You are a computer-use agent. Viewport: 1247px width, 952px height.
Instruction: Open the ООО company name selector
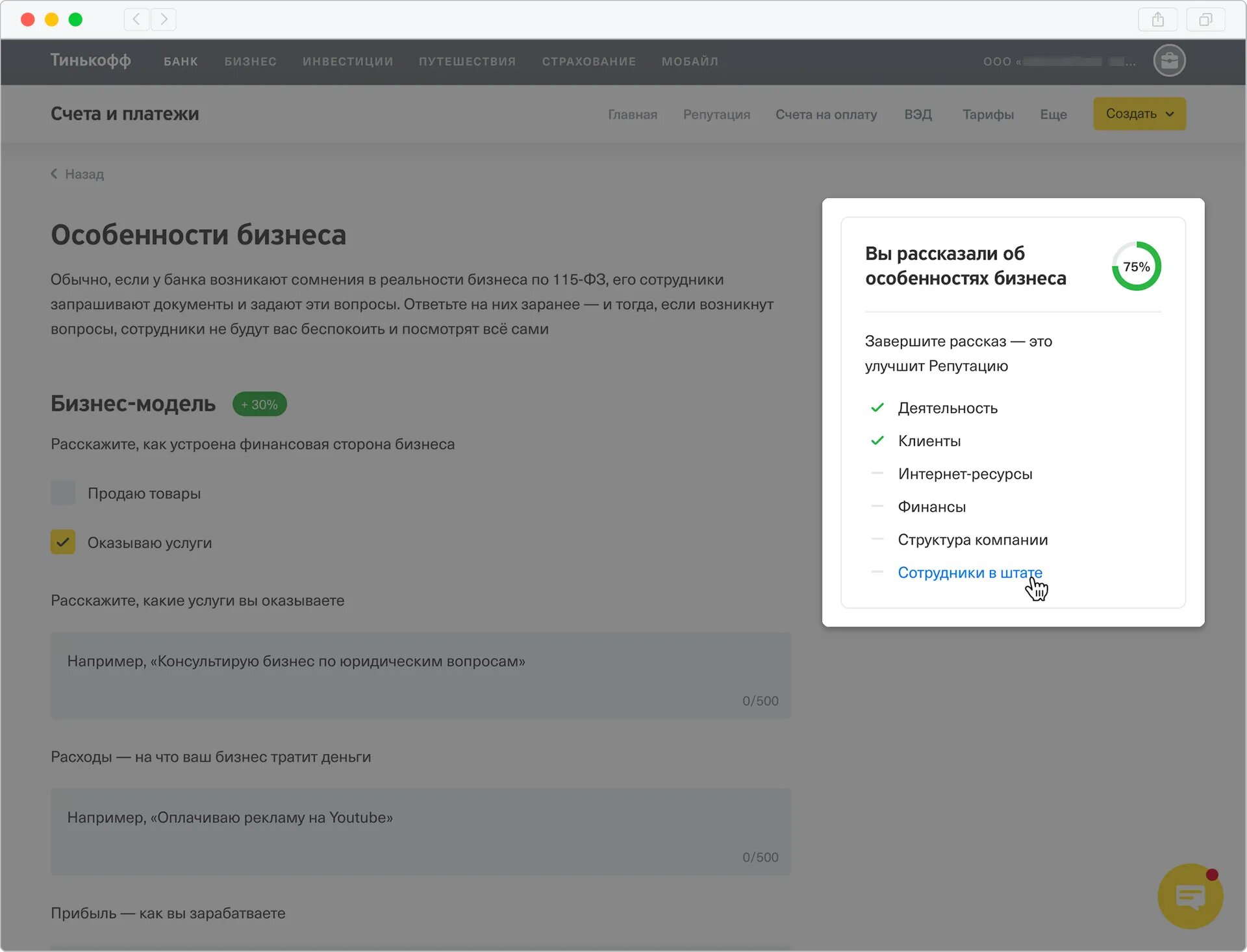(1059, 62)
